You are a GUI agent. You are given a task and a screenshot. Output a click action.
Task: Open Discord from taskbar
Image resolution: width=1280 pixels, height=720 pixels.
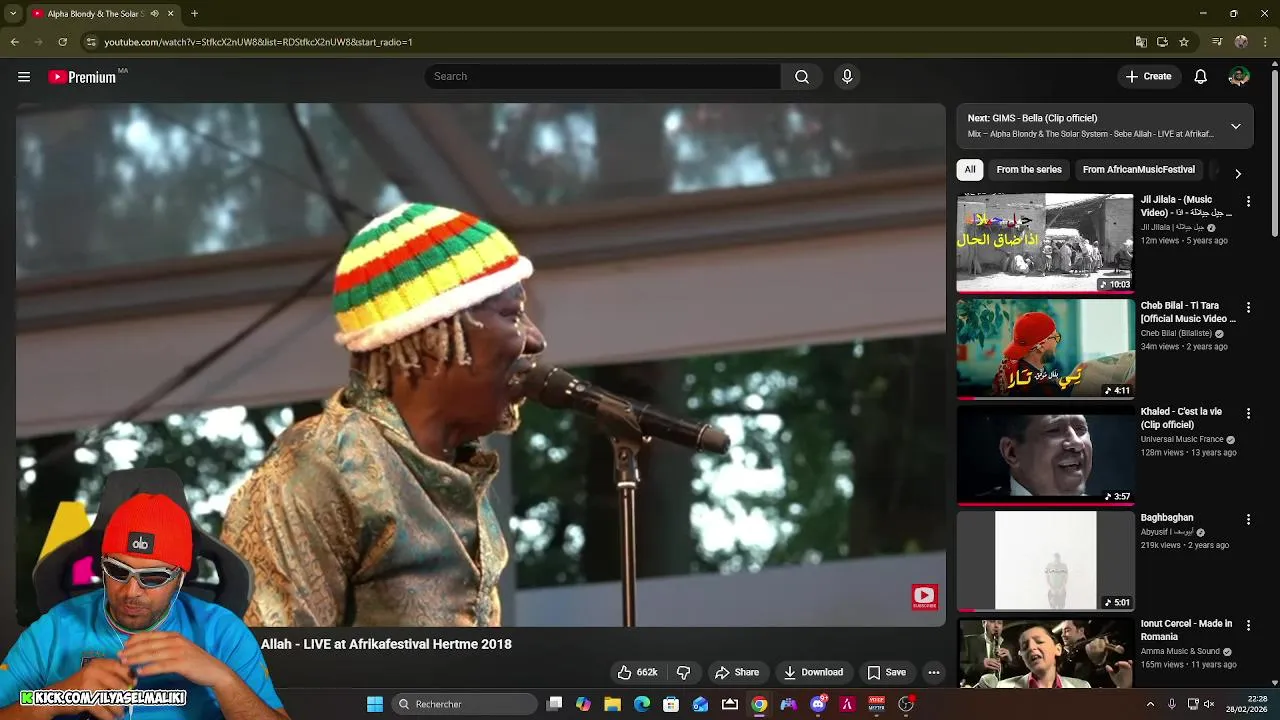coord(818,704)
